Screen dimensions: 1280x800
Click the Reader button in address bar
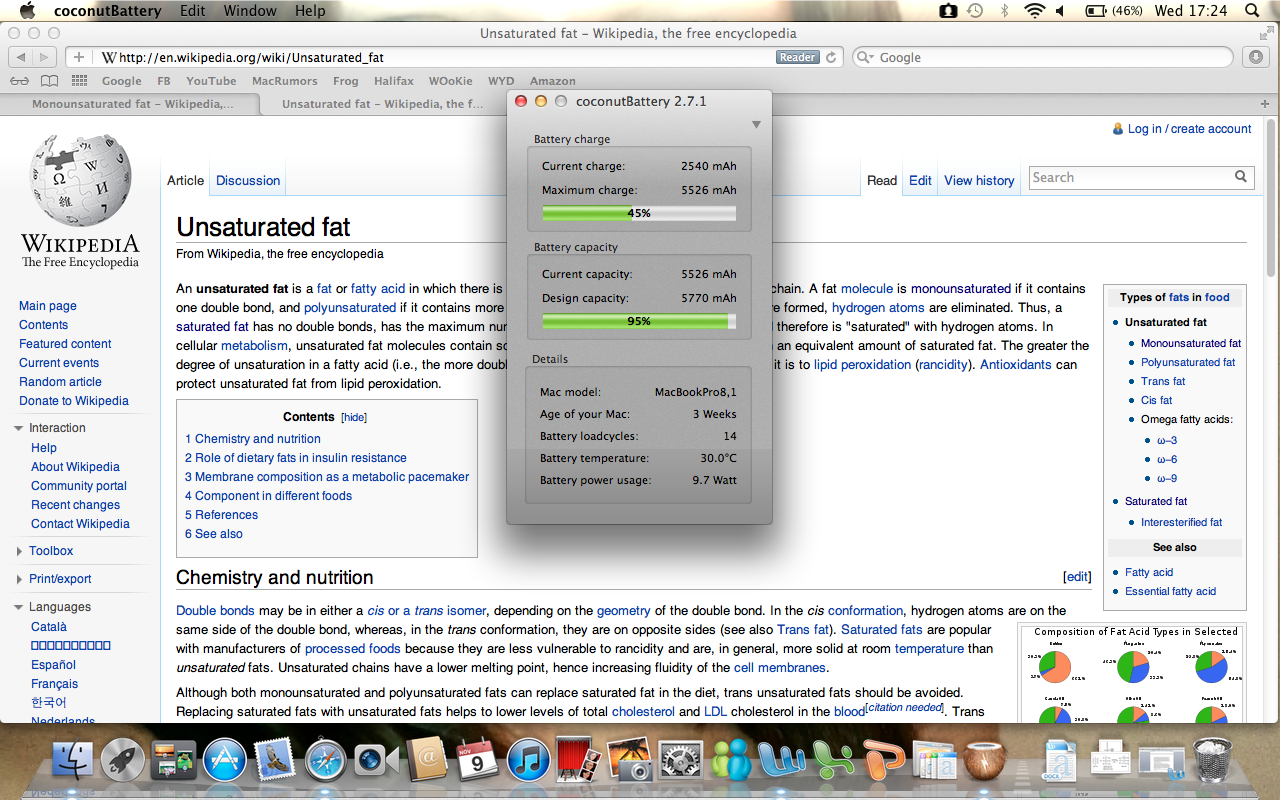(797, 57)
